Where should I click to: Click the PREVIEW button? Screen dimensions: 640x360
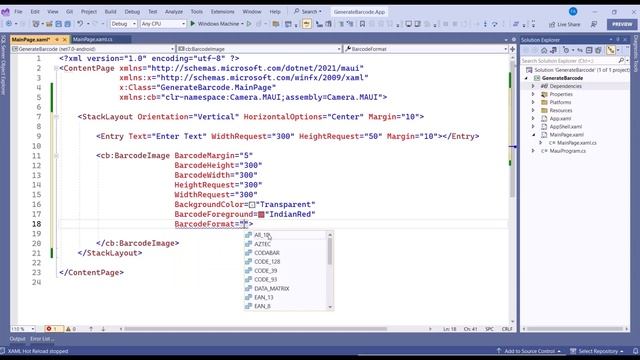tap(622, 24)
